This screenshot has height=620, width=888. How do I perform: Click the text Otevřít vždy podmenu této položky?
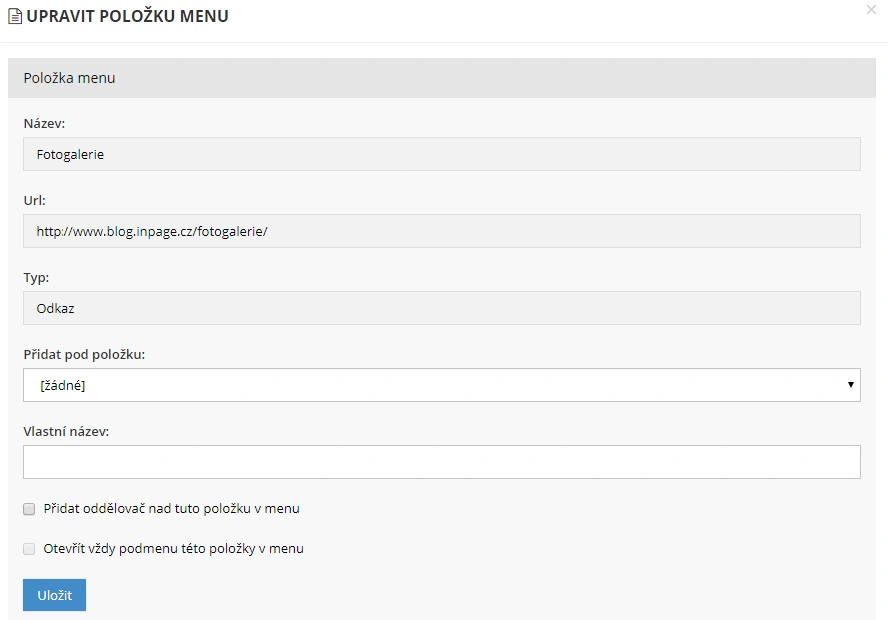[173, 549]
